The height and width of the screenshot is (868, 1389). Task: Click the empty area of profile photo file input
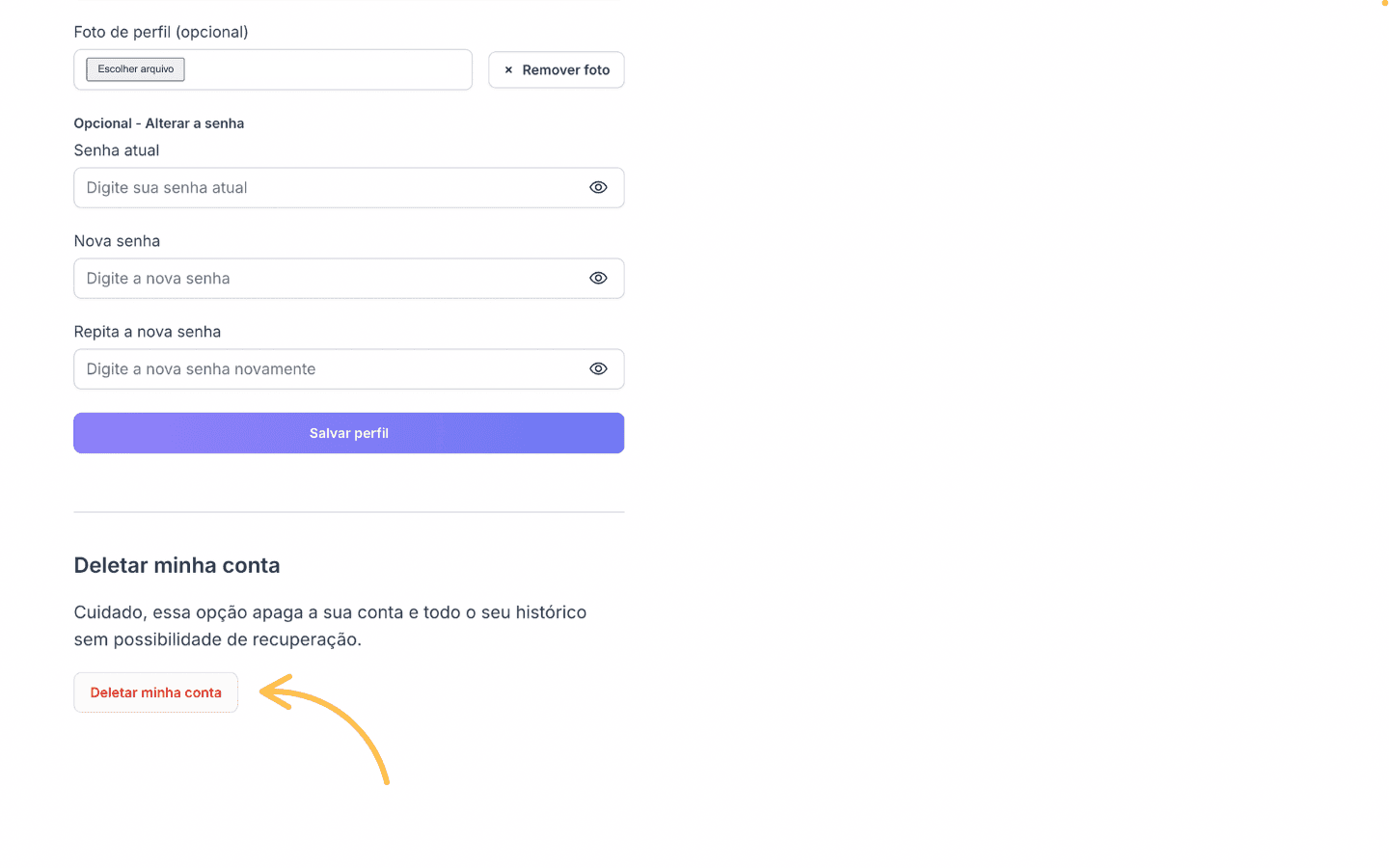pyautogui.click(x=328, y=69)
